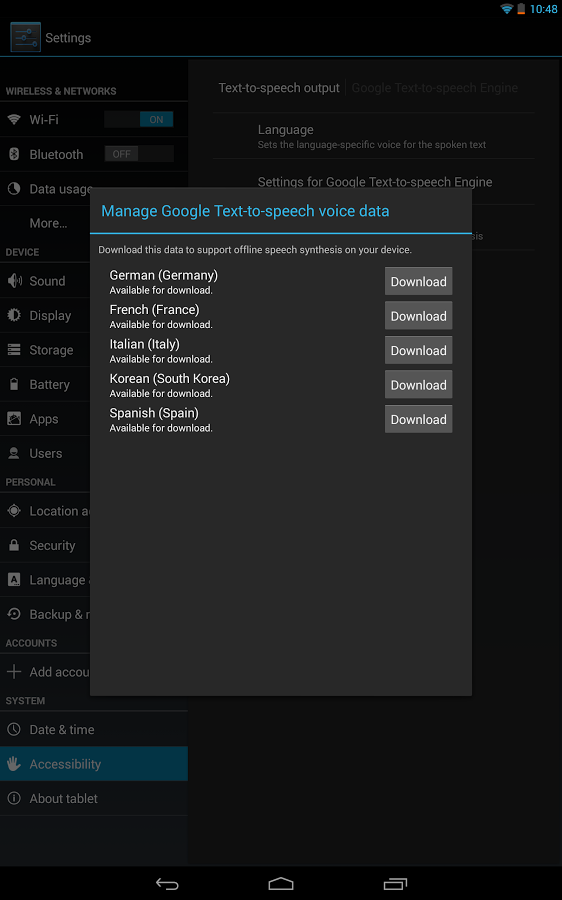Screen dimensions: 562x900
Task: Open the Battery settings entry
Action: tap(45, 384)
